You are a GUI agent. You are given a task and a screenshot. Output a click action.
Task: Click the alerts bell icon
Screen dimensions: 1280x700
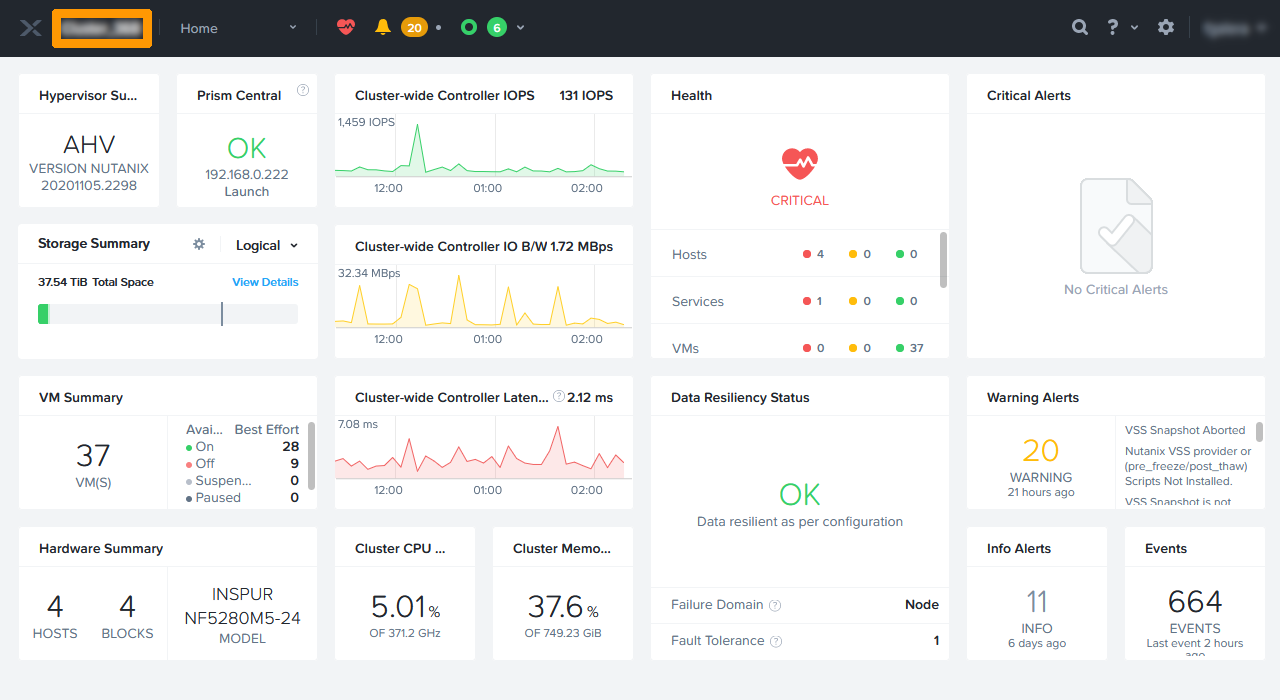[382, 28]
